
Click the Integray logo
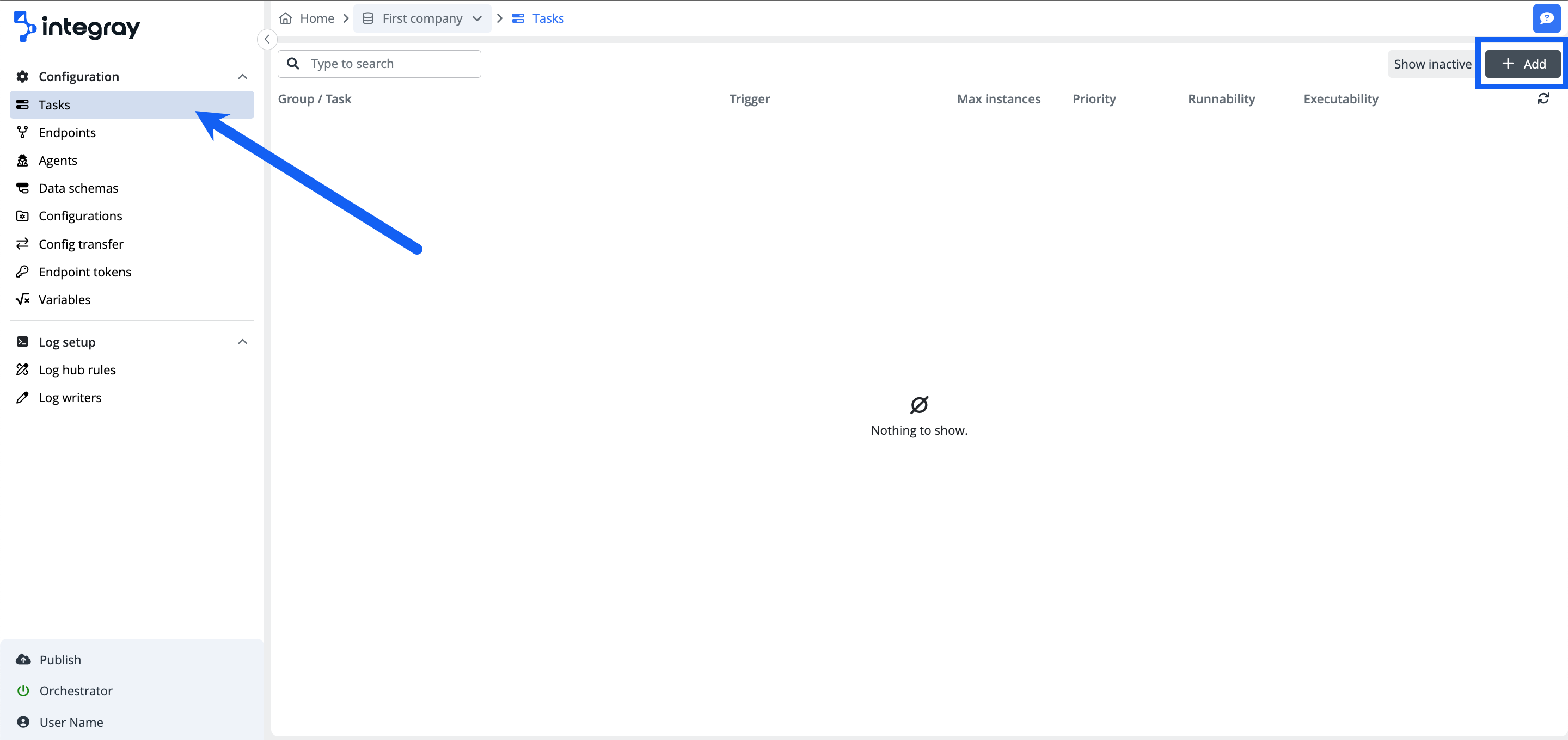(76, 26)
